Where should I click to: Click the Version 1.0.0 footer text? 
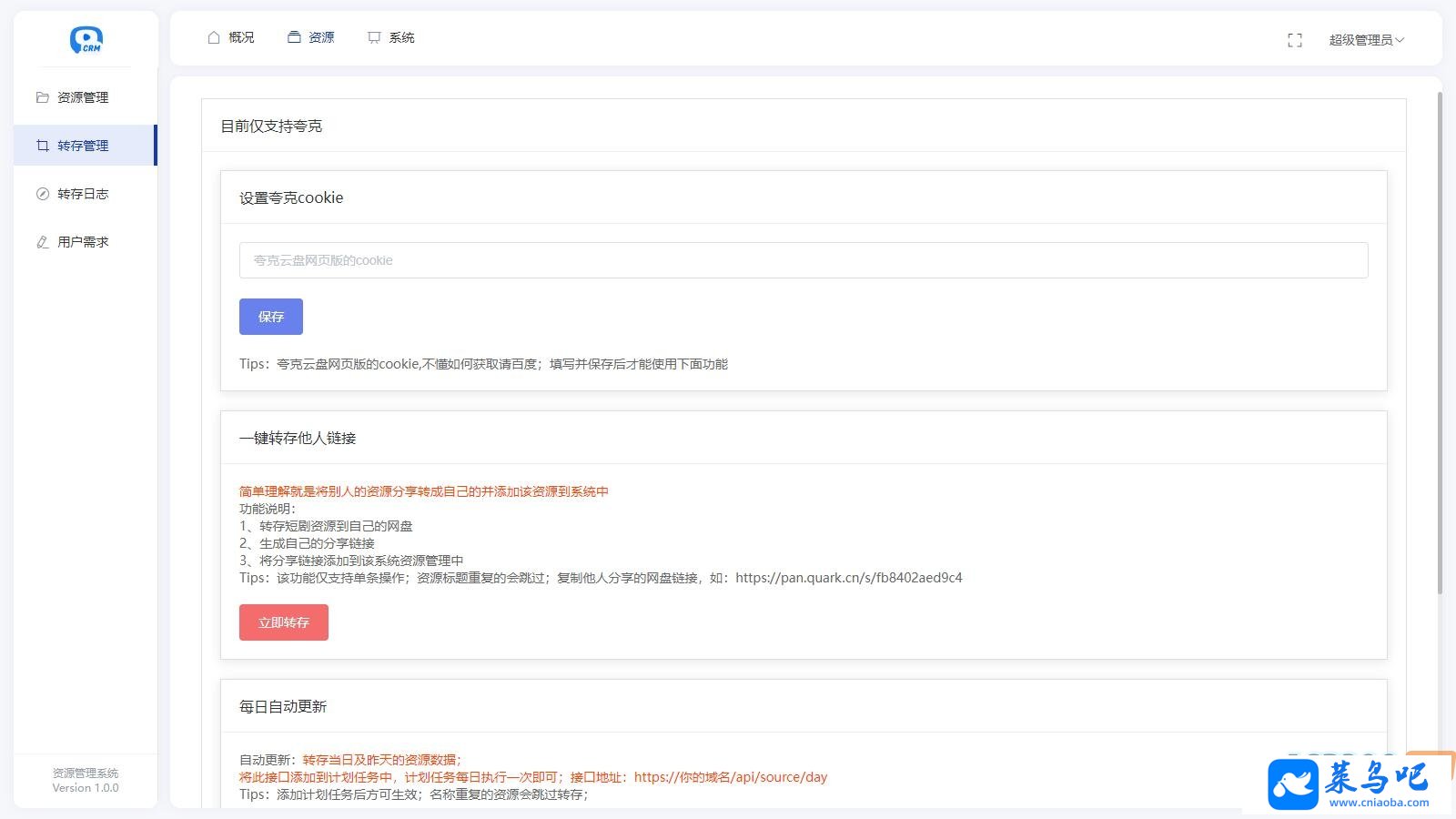coord(86,788)
